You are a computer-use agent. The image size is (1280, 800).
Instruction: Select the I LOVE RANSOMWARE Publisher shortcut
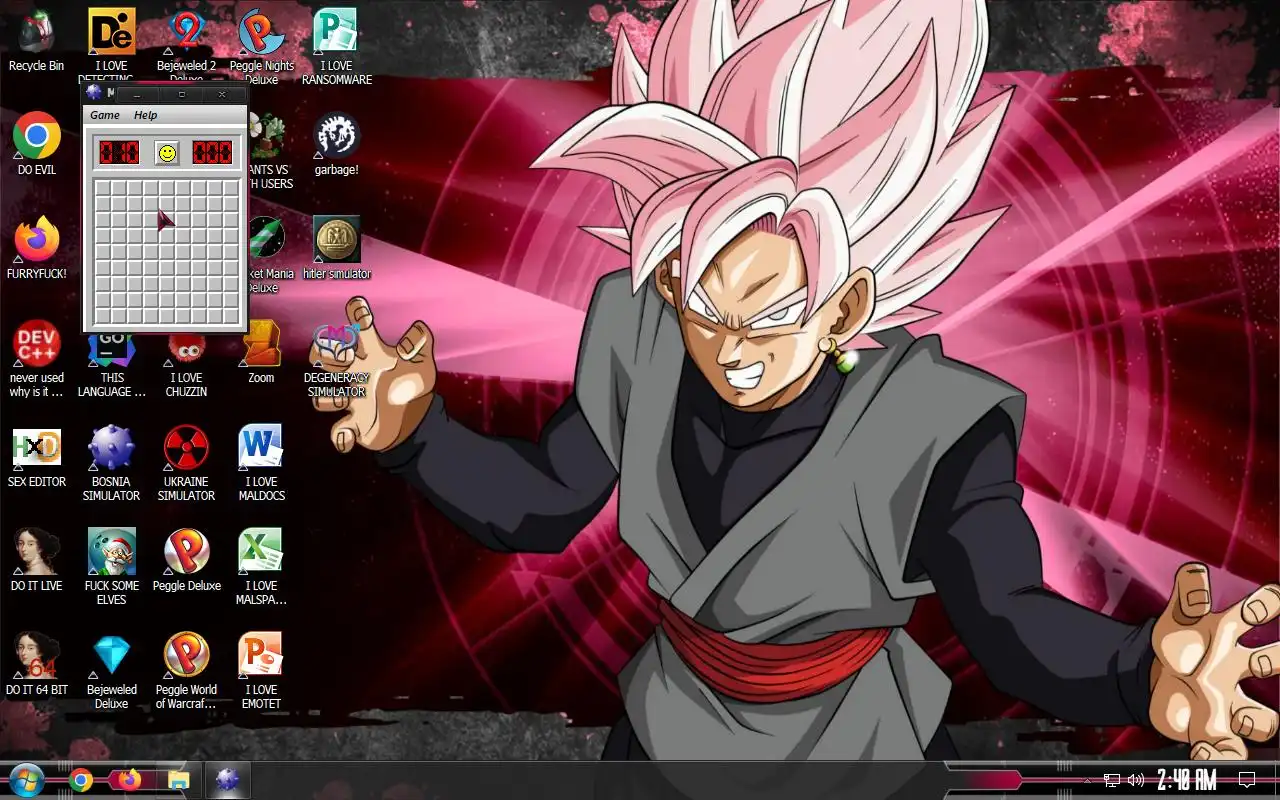coord(336,46)
